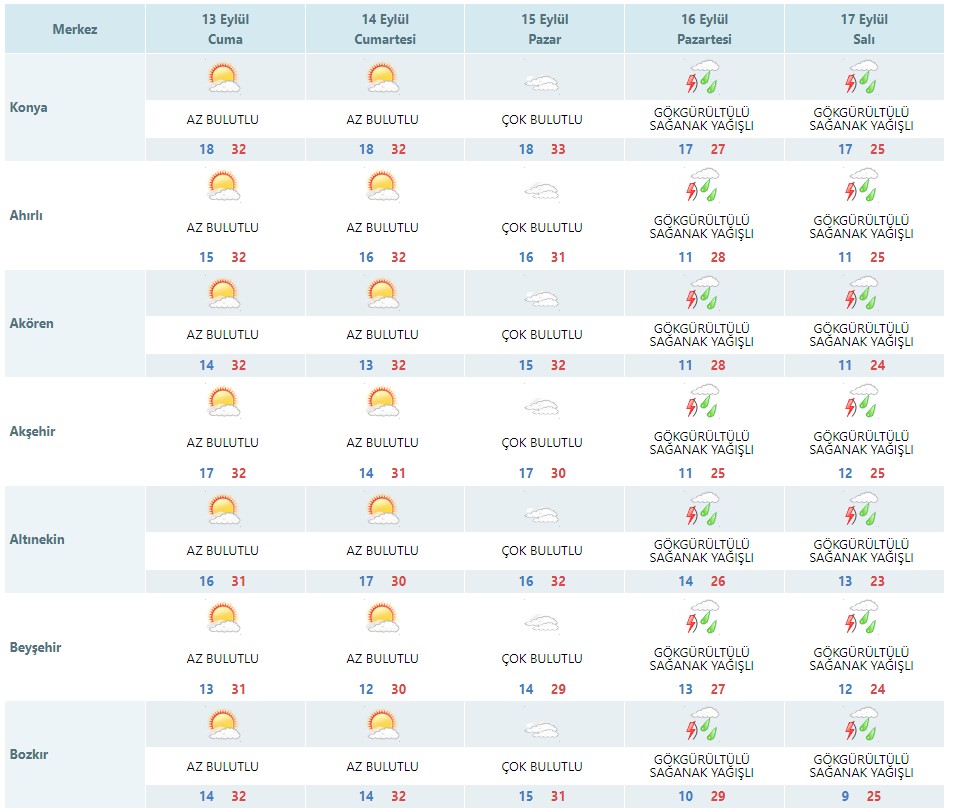Select the 17 Eylül Salı column header
954x809 pixels.
(864, 29)
